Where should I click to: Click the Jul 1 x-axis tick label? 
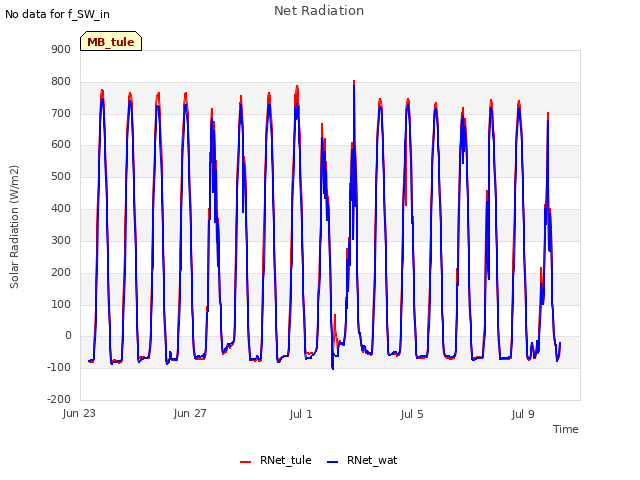click(301, 414)
